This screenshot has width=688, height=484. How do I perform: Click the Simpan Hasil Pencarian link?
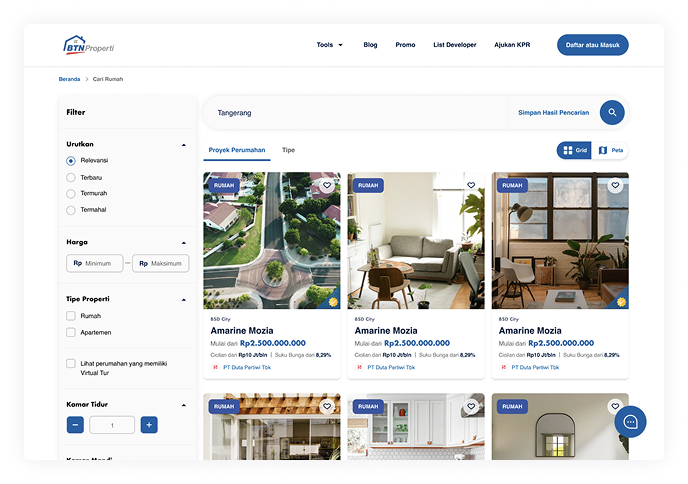pos(554,113)
